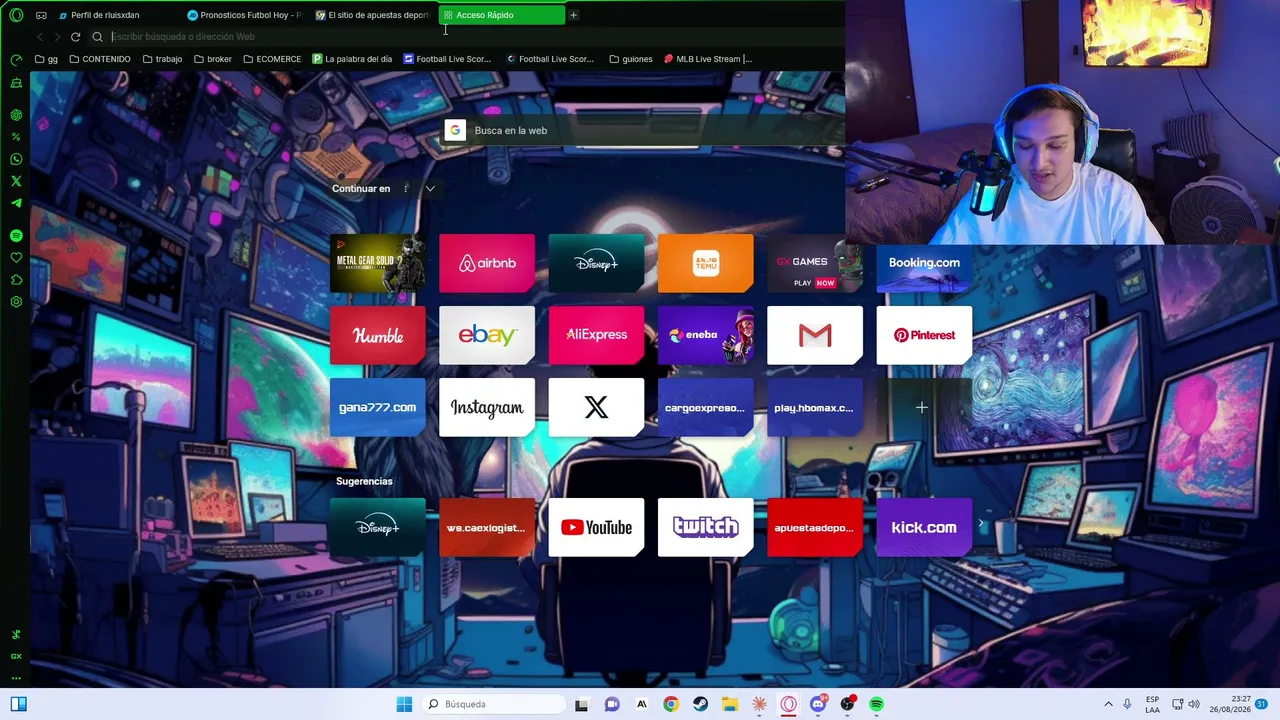Open GX Corner gamepad icon
The height and width of the screenshot is (720, 1280).
[x=41, y=15]
